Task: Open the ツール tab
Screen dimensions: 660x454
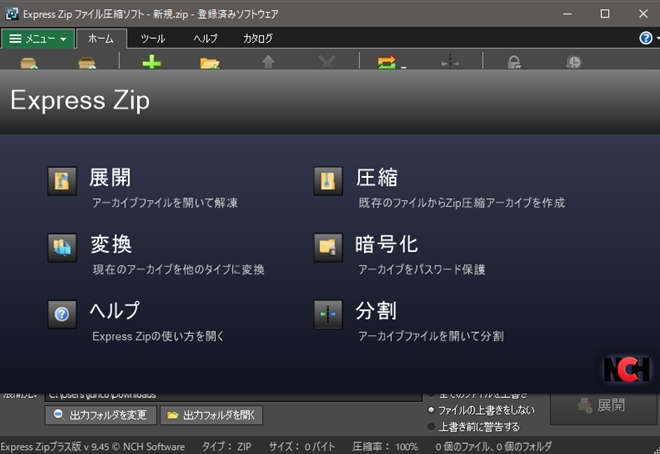Action: 153,39
